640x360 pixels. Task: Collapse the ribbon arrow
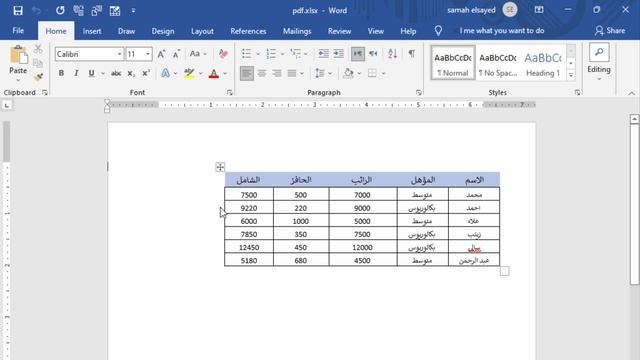coord(631,93)
